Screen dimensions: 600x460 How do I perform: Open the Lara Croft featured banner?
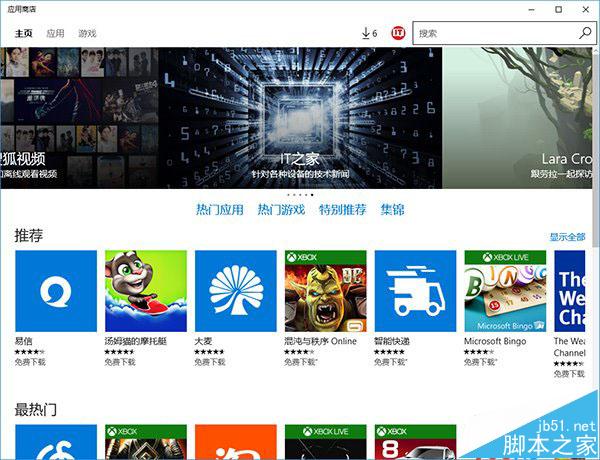pos(517,118)
